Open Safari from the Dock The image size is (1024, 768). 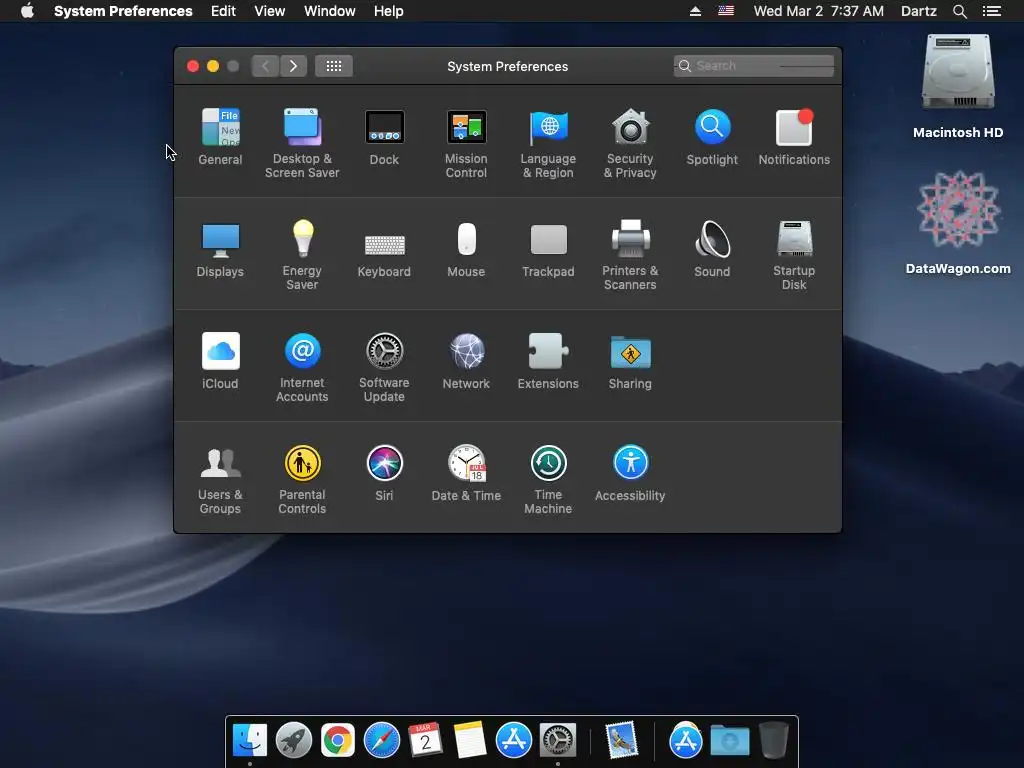[x=382, y=741]
